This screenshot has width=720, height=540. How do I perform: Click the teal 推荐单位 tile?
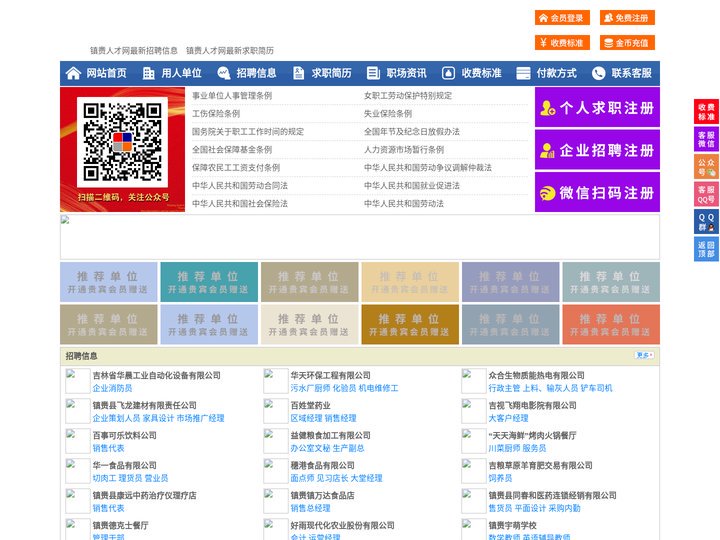tap(209, 282)
